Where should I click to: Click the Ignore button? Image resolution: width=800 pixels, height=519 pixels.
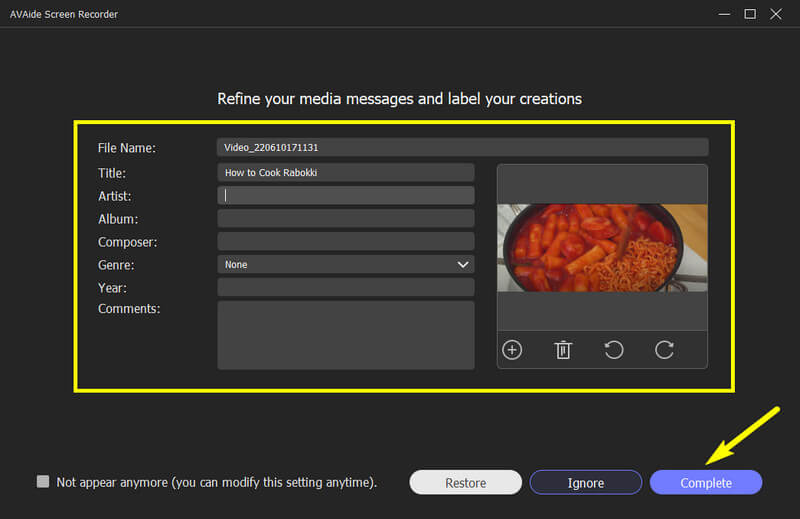tap(585, 483)
